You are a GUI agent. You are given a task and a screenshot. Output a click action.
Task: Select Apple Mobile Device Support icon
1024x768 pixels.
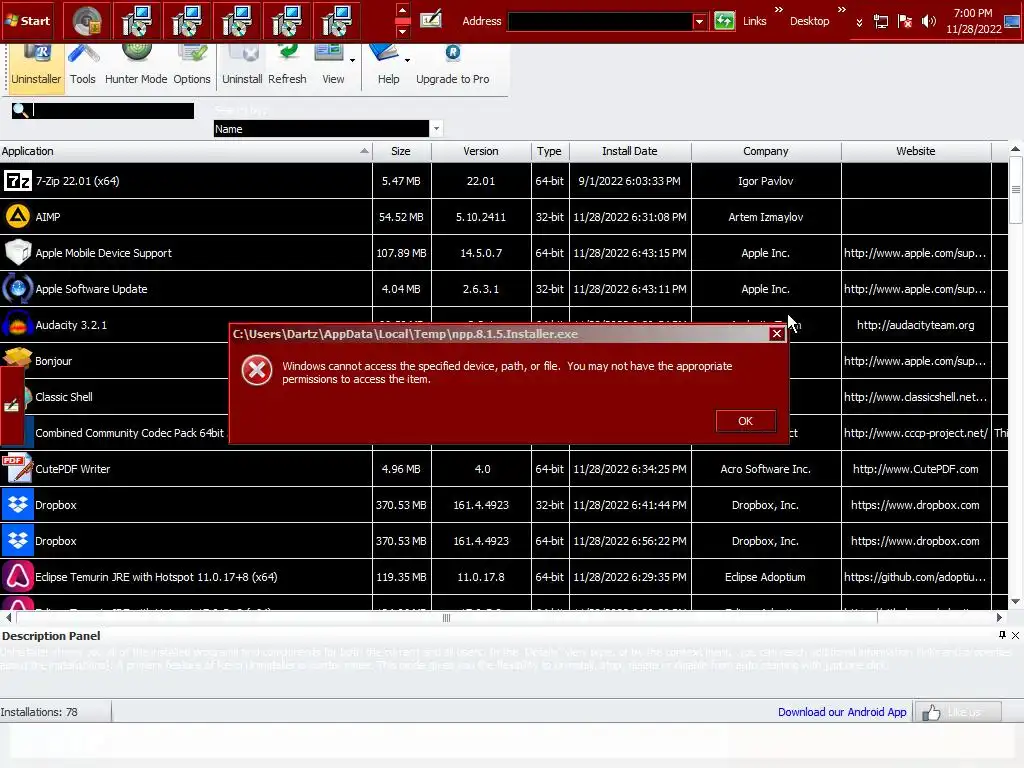tap(18, 253)
